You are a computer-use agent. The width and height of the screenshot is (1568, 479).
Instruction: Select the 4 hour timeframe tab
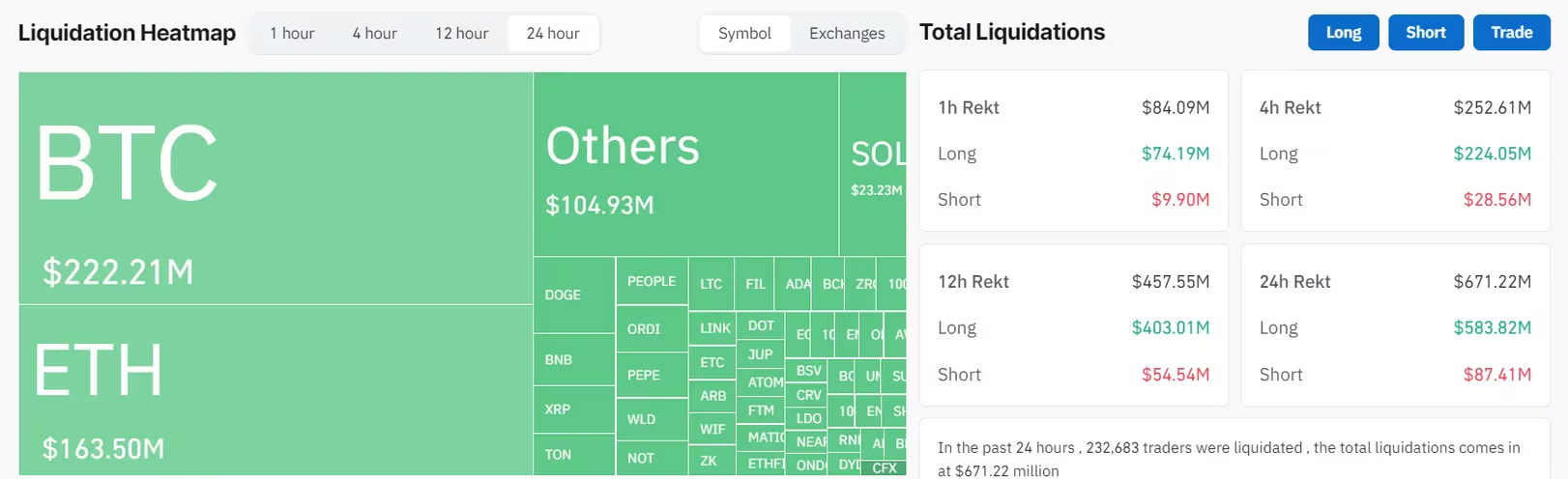pos(374,34)
